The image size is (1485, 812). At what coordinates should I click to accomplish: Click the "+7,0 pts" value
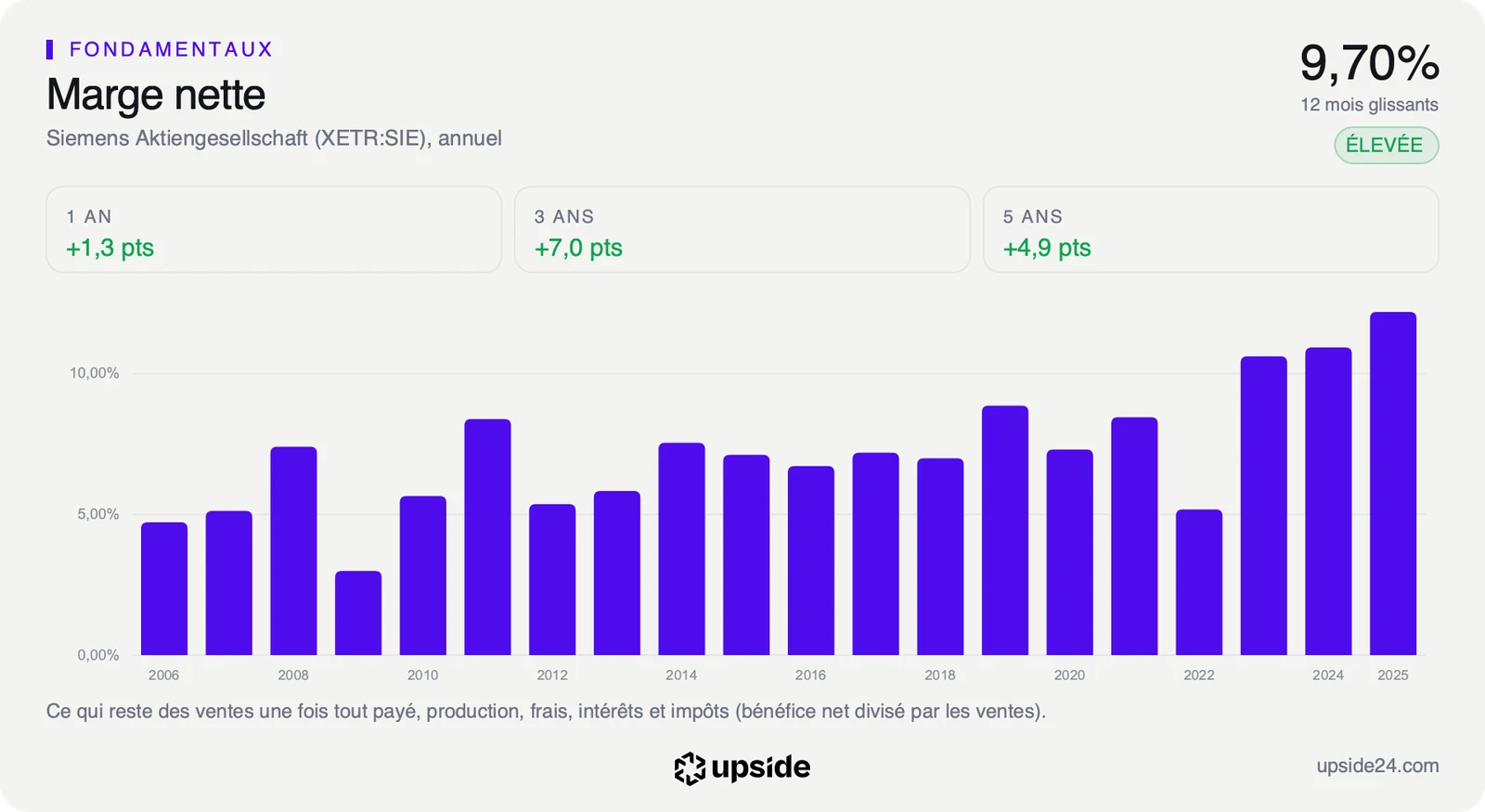click(578, 248)
